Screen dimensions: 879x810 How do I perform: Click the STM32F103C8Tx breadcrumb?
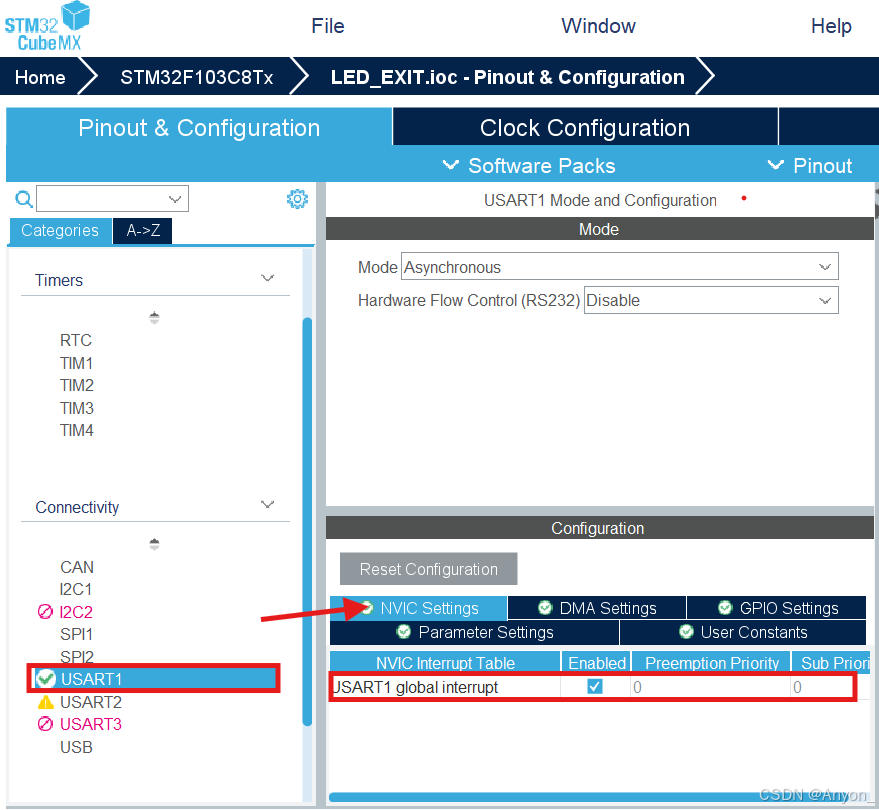click(197, 77)
